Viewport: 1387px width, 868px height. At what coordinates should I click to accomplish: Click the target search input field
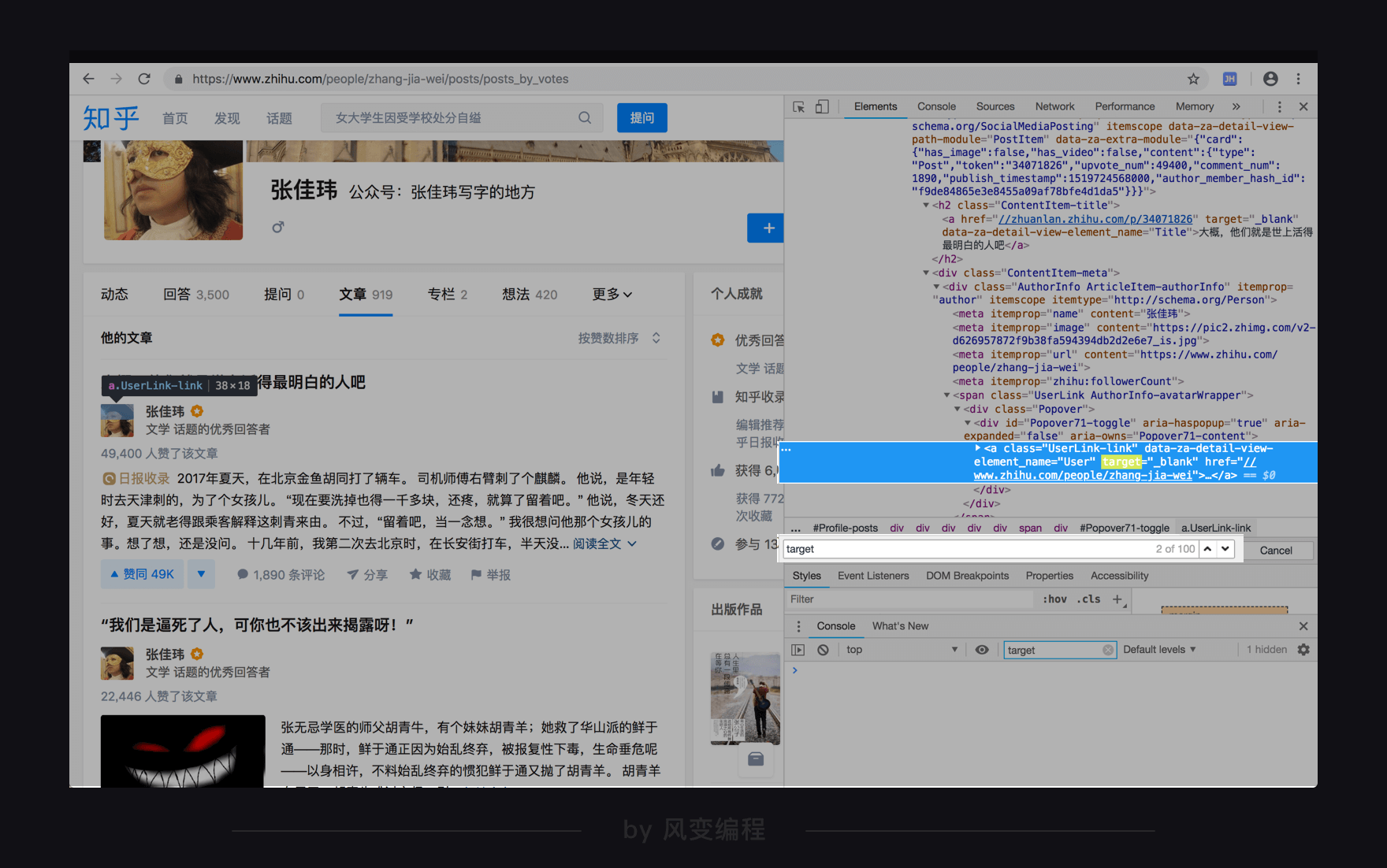point(906,549)
